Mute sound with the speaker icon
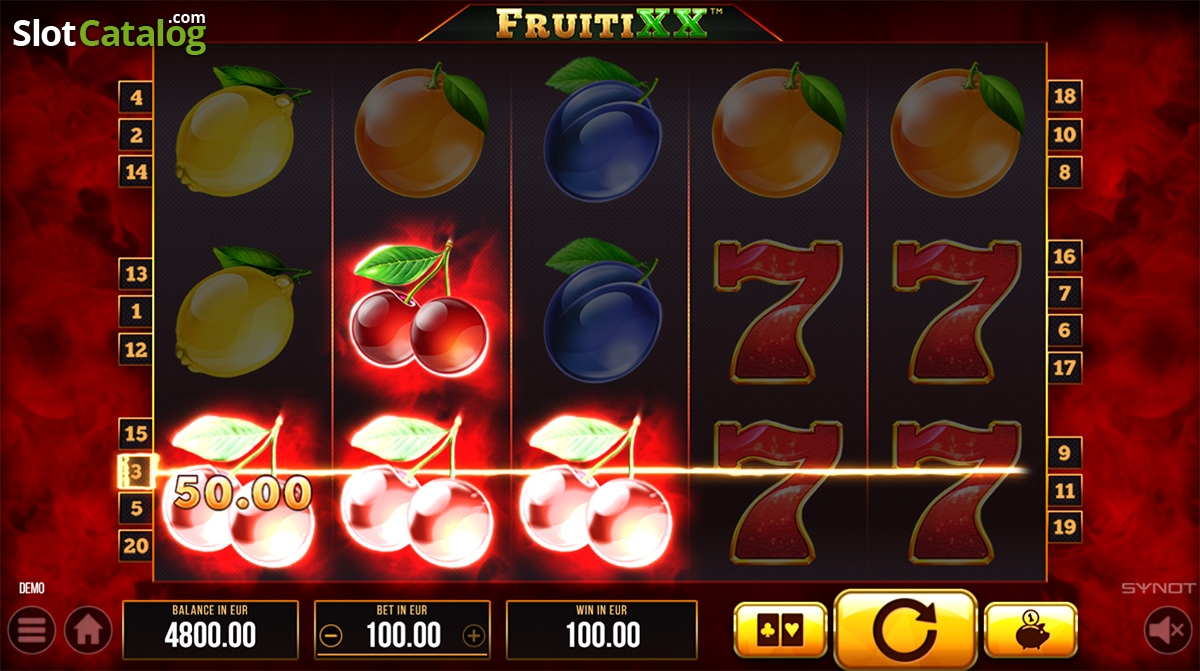Screen dimensions: 1200x671 tap(1167, 631)
